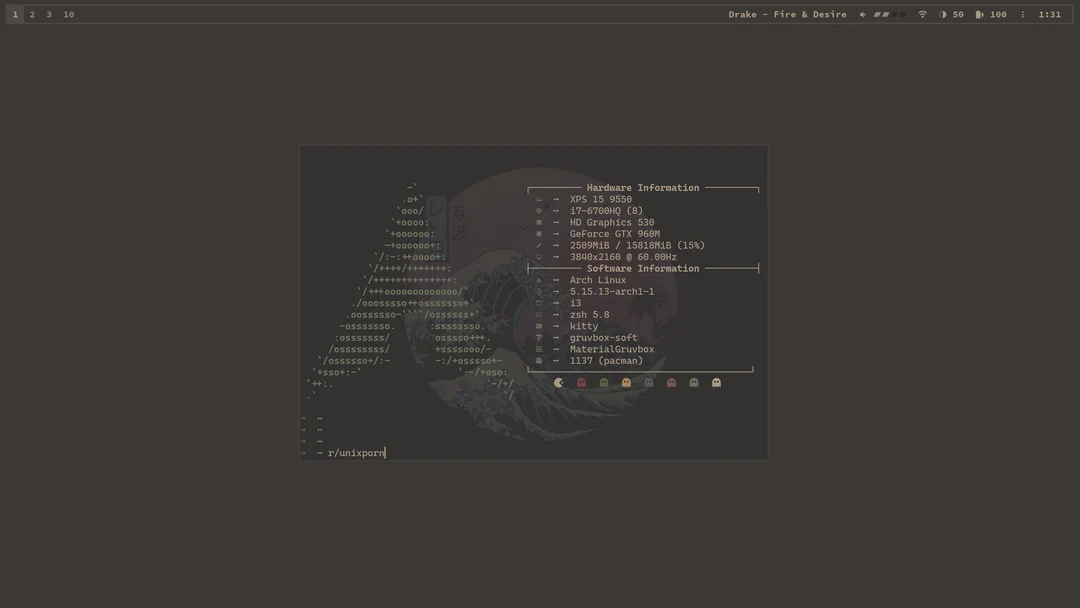Switch to workspace 2
Image resolution: width=1080 pixels, height=608 pixels.
tap(31, 13)
